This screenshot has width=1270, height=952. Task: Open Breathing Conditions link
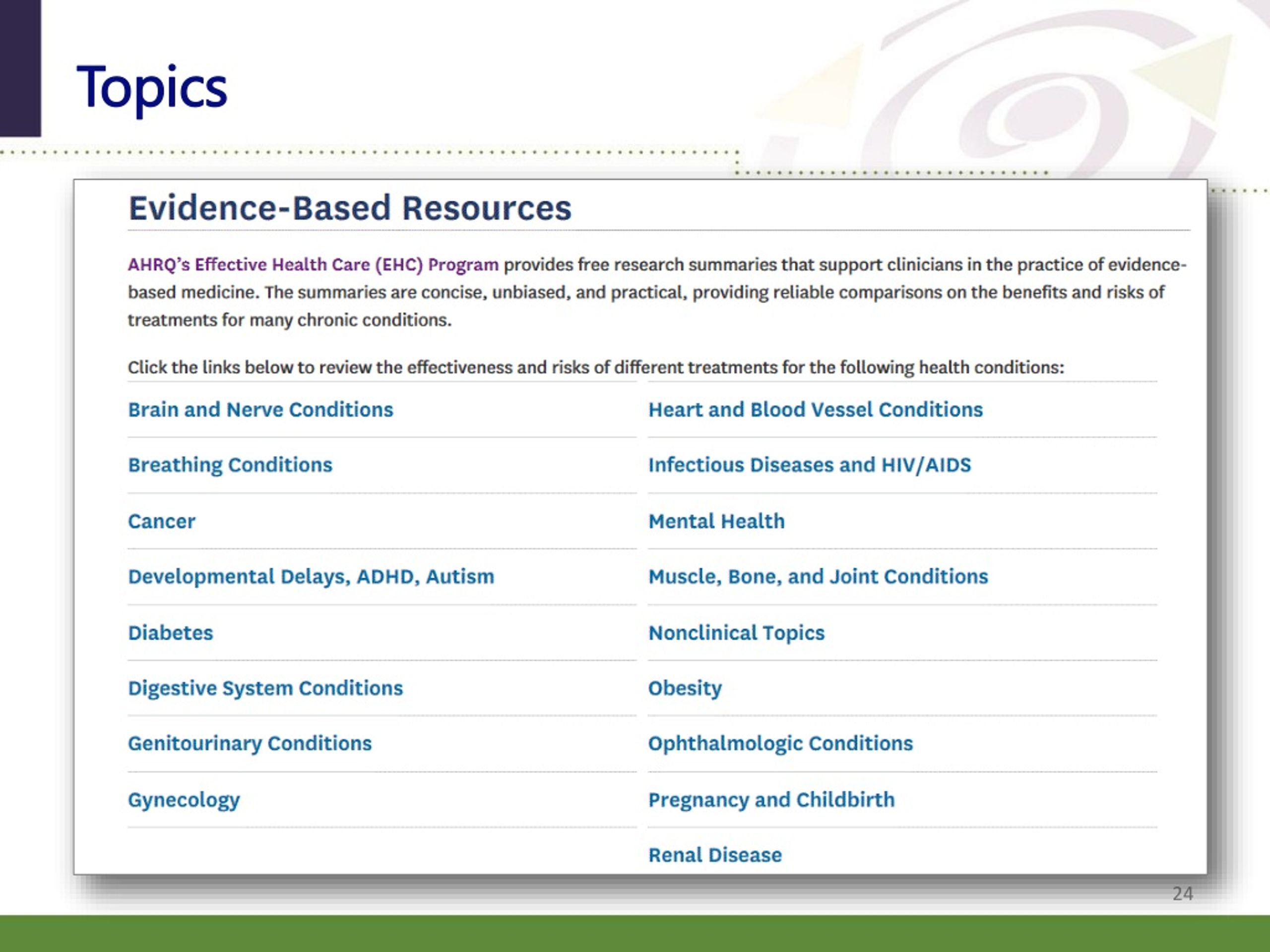pyautogui.click(x=230, y=465)
